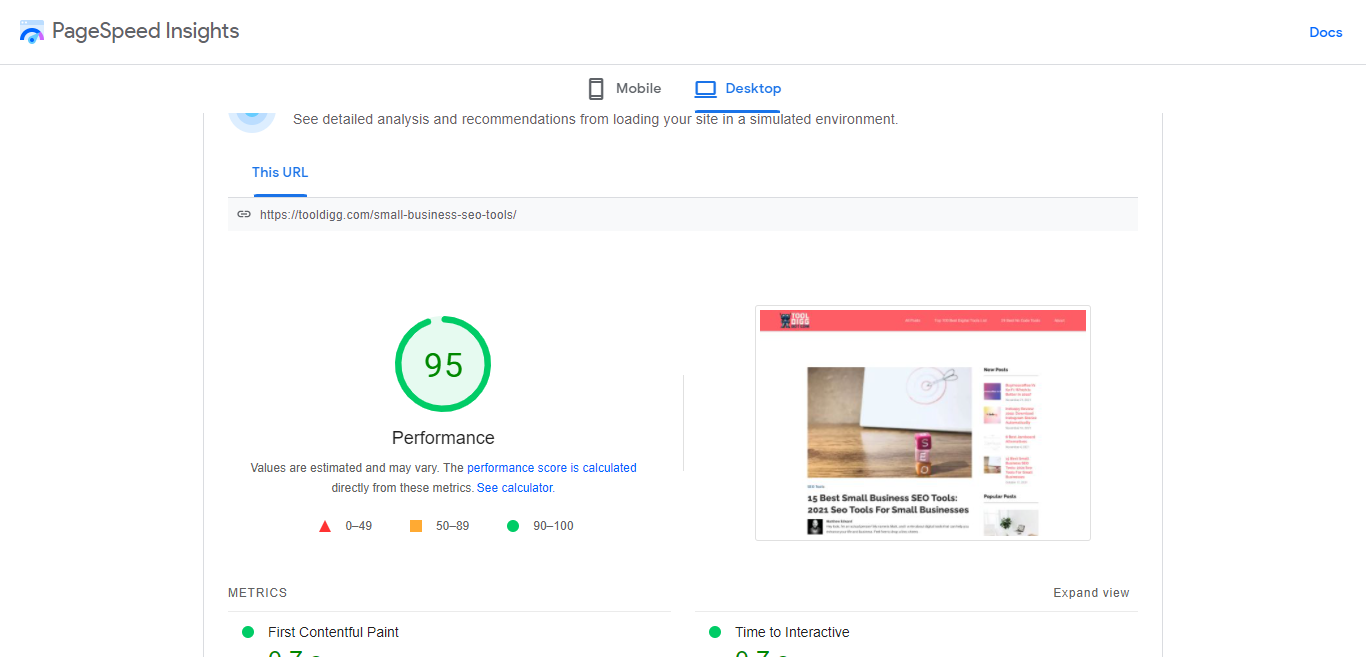This screenshot has height=657, width=1366.
Task: Click the Time to Interactive green status dot
Action: click(715, 632)
